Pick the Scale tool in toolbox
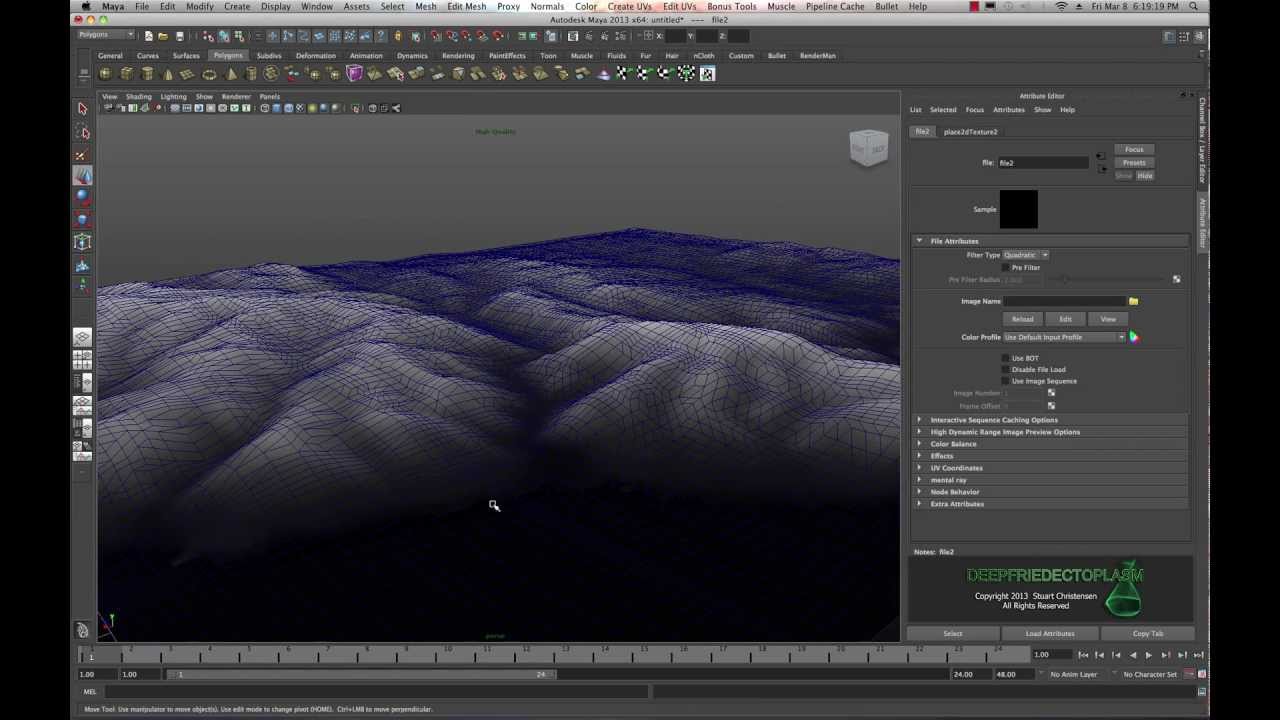 (x=83, y=220)
